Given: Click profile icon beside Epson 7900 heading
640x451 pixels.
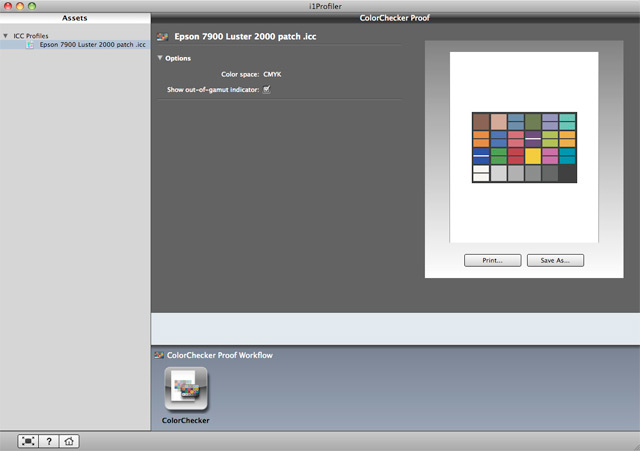Looking at the screenshot, I should (x=163, y=36).
